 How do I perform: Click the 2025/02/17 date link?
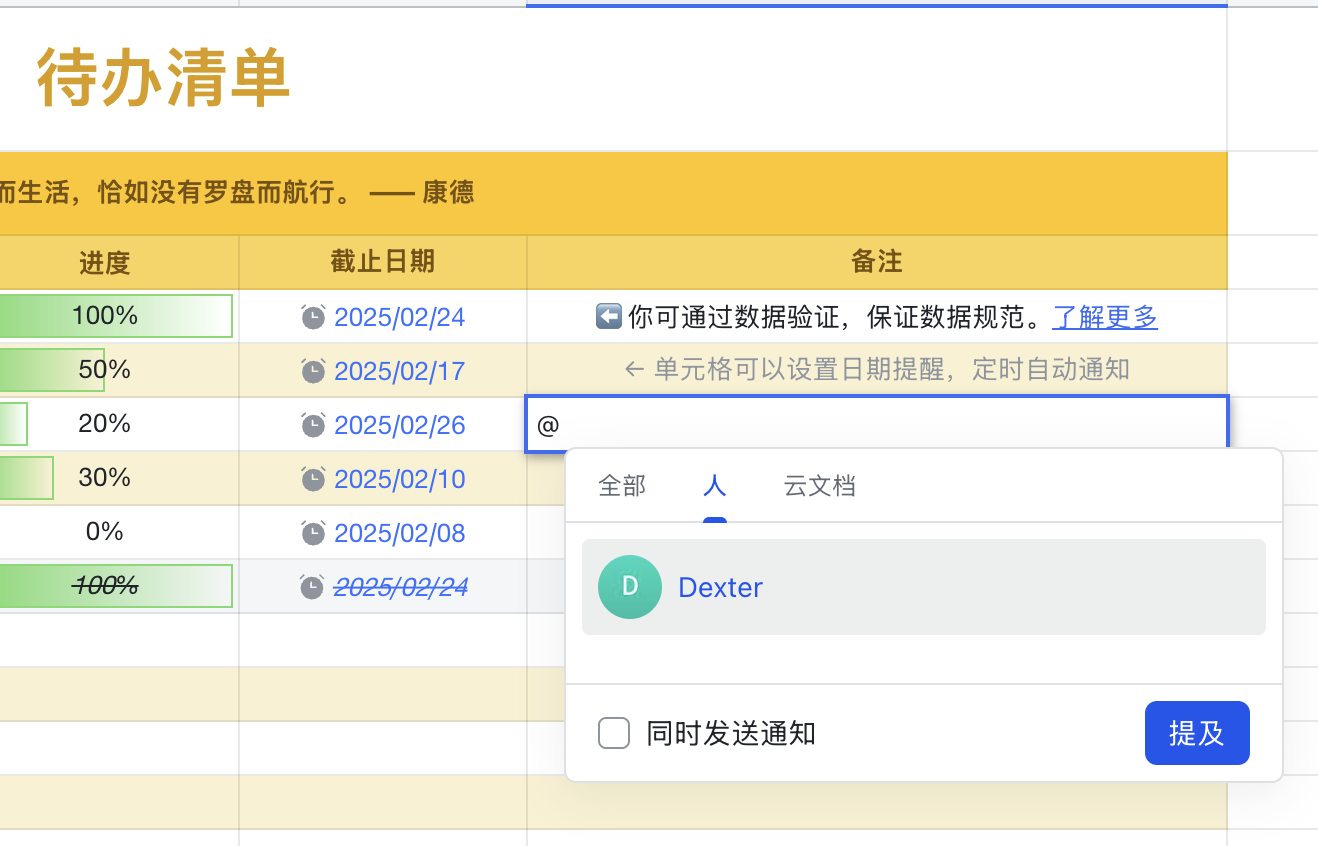(399, 371)
